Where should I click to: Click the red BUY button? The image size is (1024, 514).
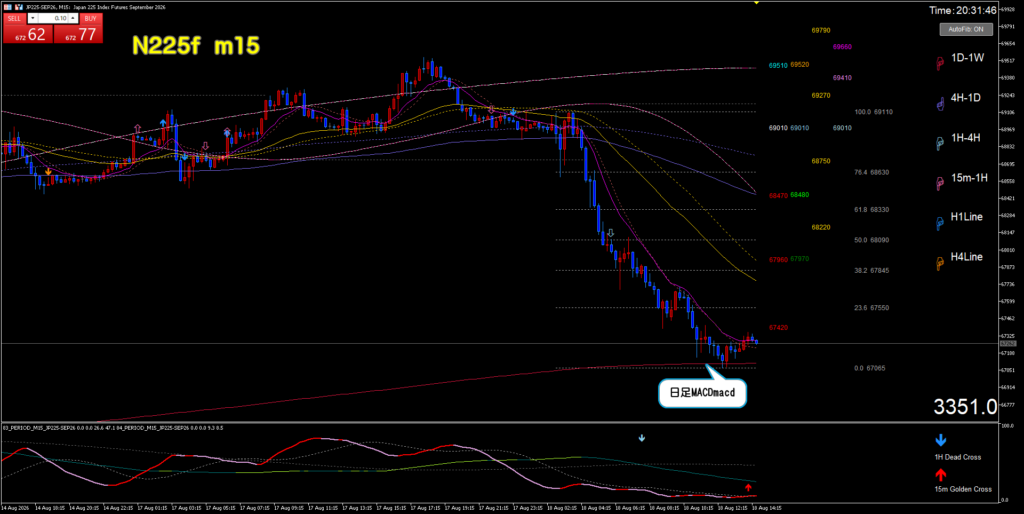[90, 18]
